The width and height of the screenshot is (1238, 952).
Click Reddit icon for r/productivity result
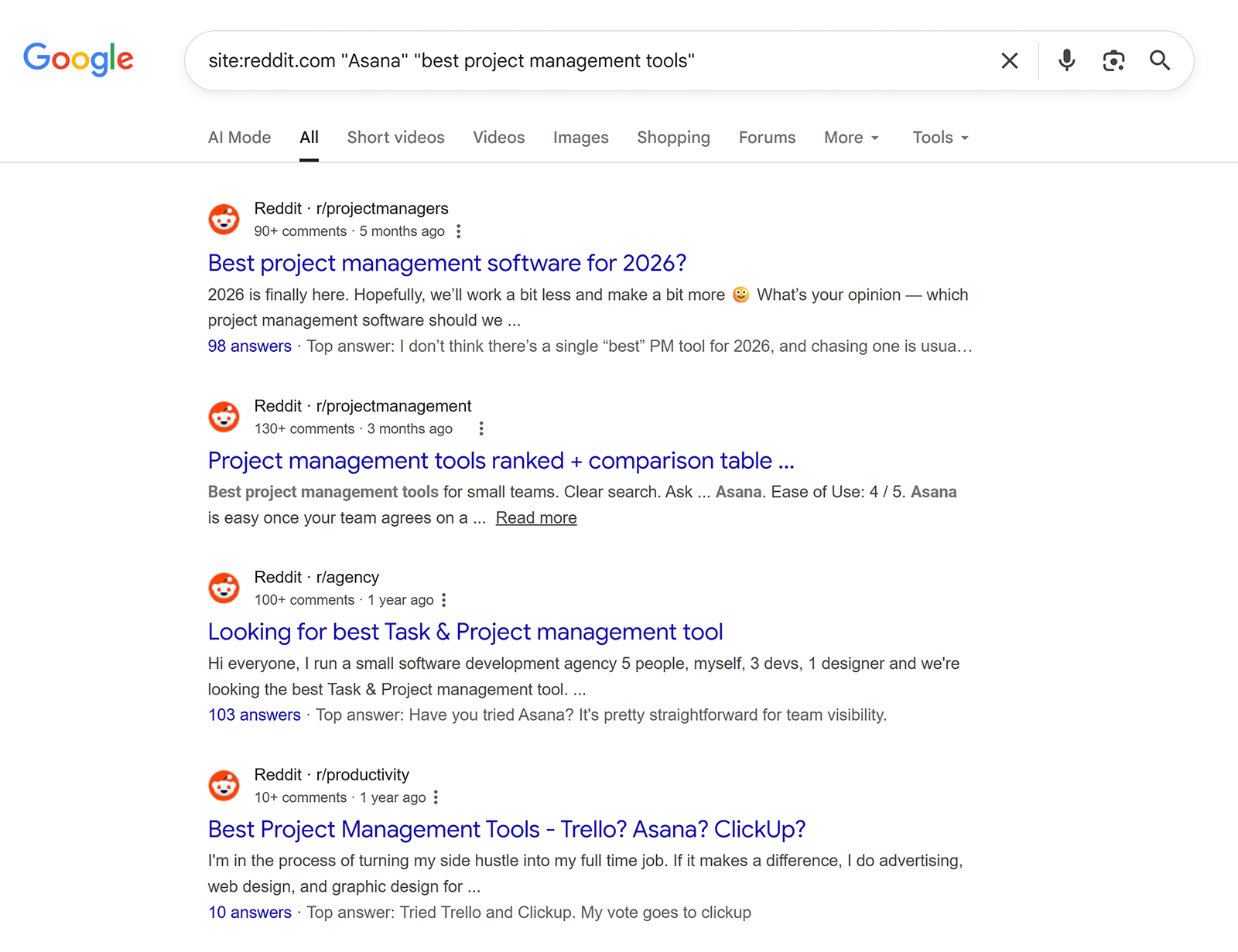pyautogui.click(x=224, y=786)
